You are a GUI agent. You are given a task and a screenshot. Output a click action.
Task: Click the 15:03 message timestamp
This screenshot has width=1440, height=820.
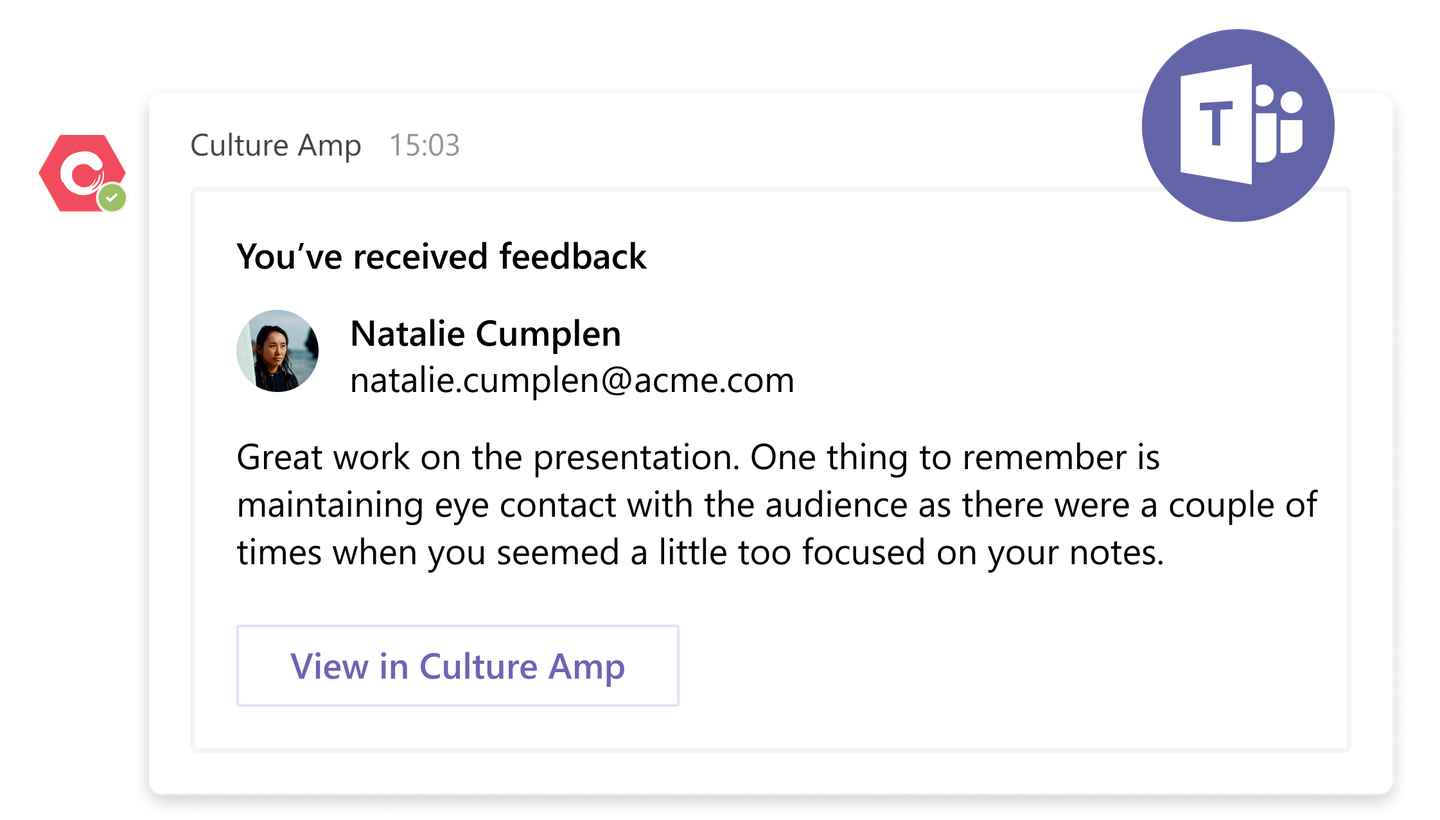click(425, 146)
